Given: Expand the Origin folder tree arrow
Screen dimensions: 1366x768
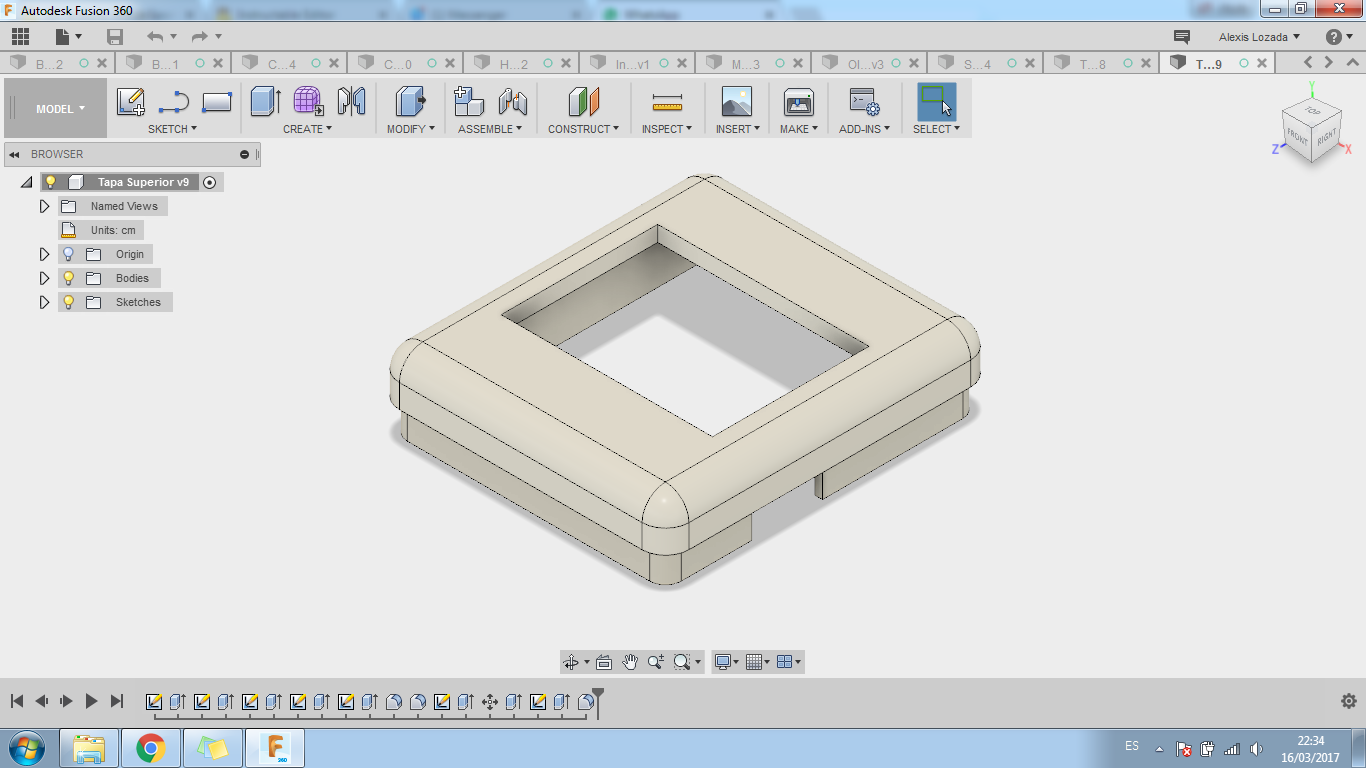Looking at the screenshot, I should point(44,255).
